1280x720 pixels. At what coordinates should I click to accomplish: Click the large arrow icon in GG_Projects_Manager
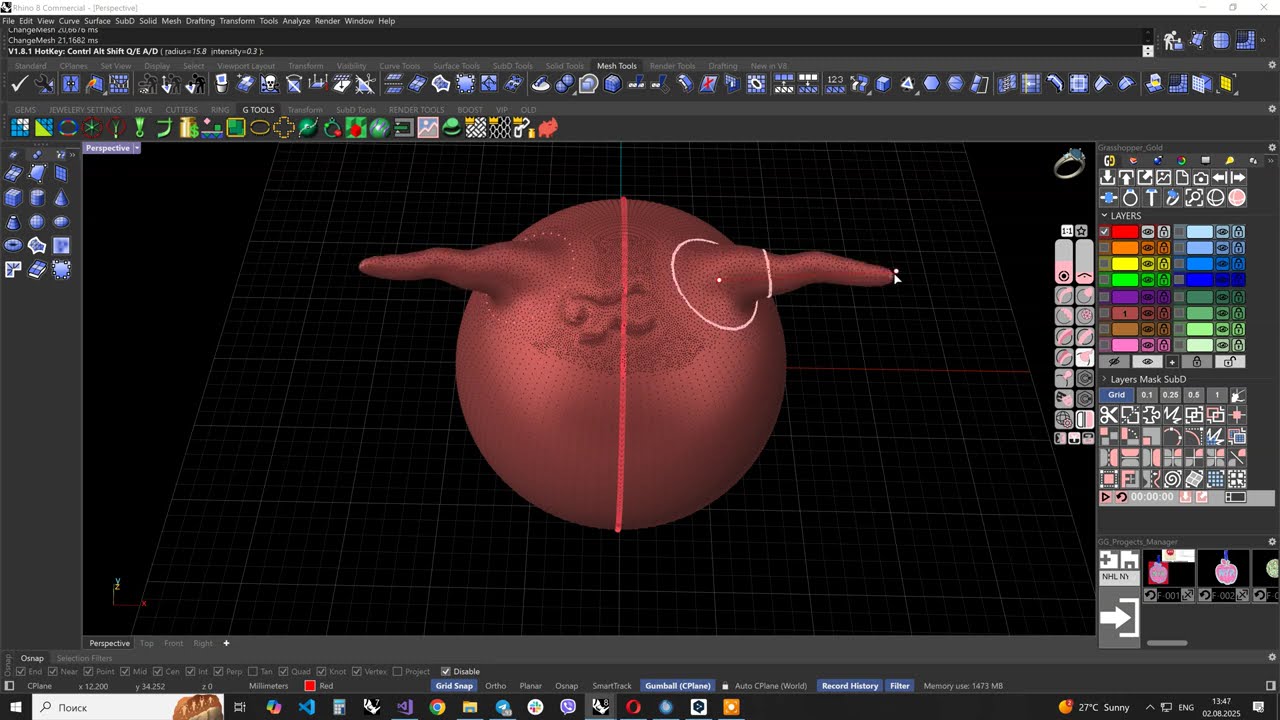[1119, 617]
